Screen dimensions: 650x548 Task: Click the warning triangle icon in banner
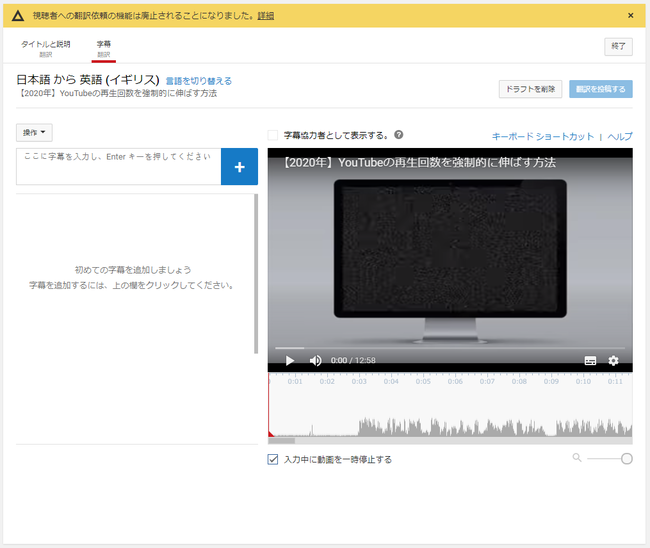(x=18, y=16)
